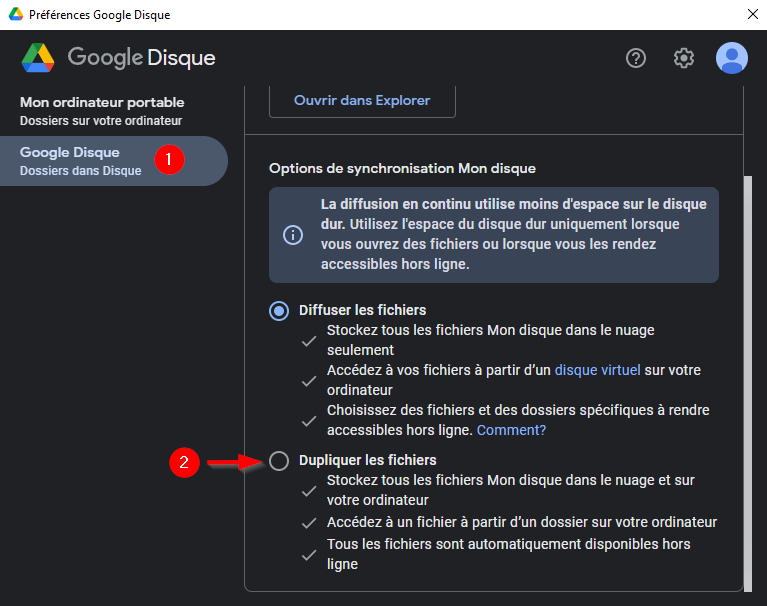Close the Préférences Google Disque window
767x606 pixels.
(x=753, y=14)
